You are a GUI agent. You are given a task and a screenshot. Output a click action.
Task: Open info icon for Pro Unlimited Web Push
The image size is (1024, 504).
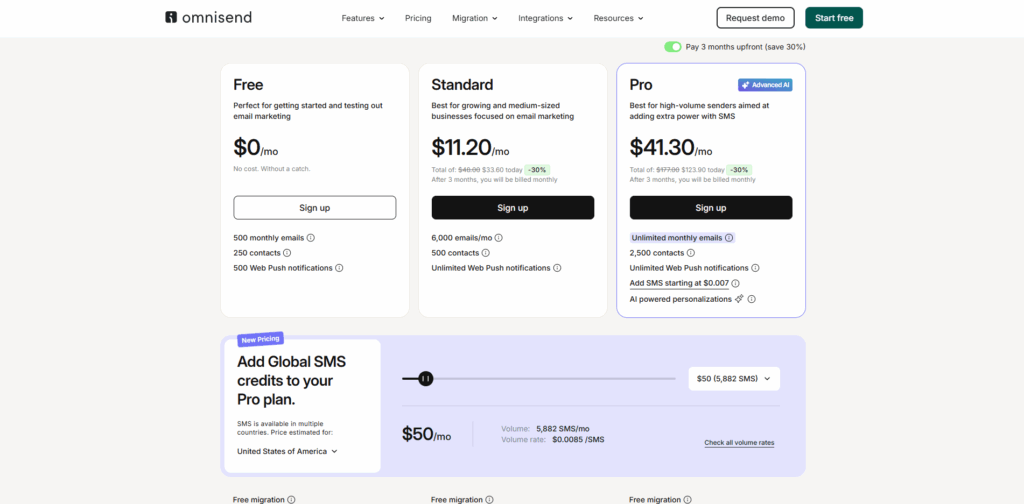pos(755,268)
